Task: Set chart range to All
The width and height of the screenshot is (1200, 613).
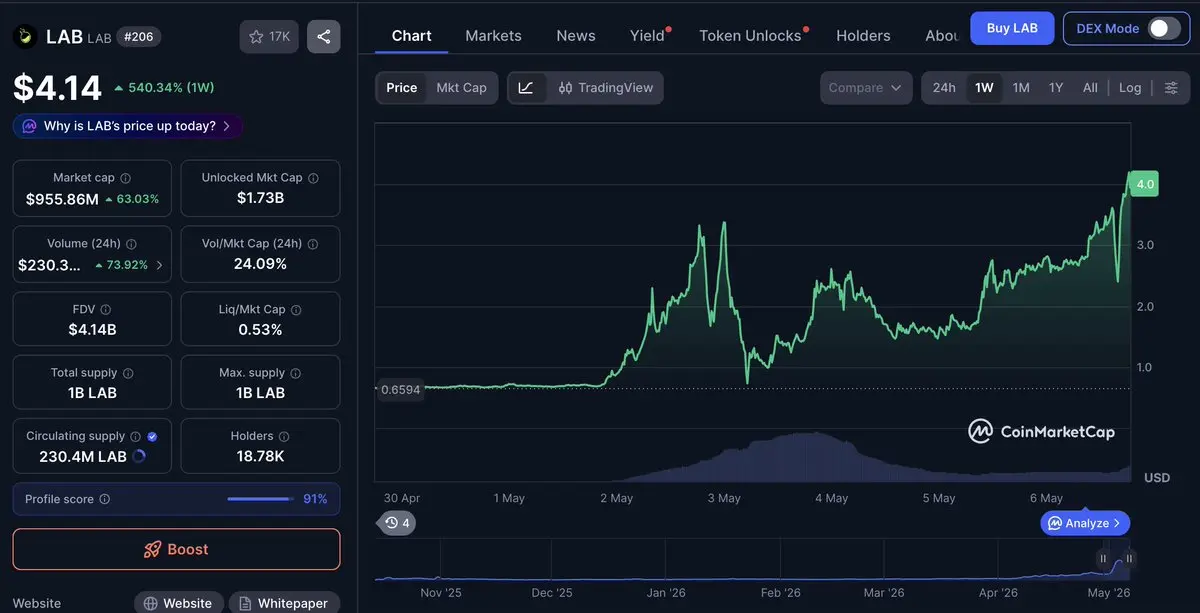Action: coord(1090,88)
